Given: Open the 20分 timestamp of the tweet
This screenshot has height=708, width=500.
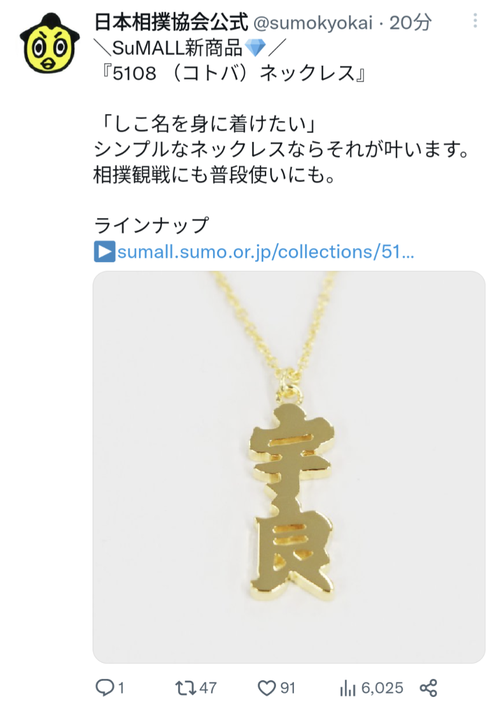Looking at the screenshot, I should (410, 22).
